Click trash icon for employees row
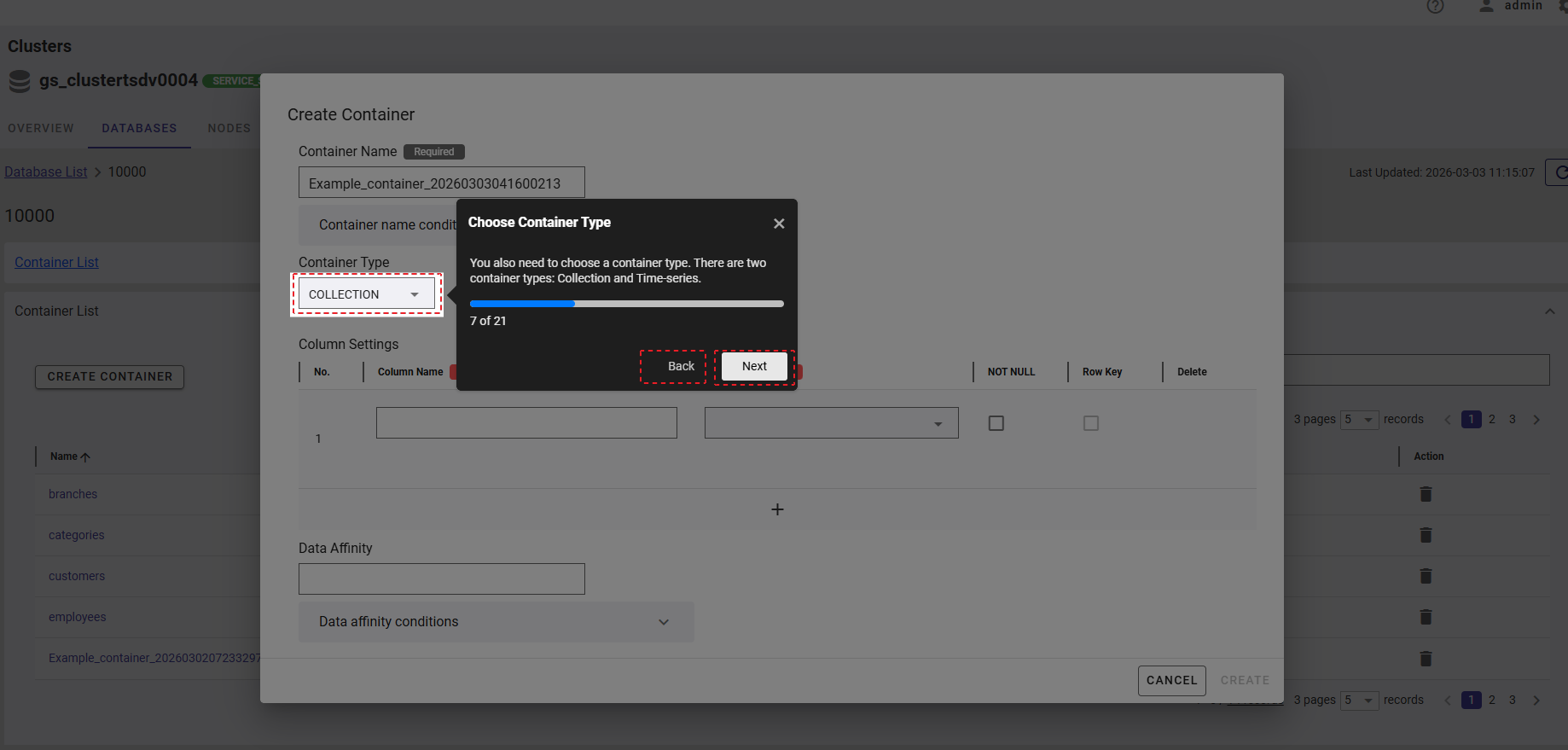The height and width of the screenshot is (750, 1568). [1425, 617]
